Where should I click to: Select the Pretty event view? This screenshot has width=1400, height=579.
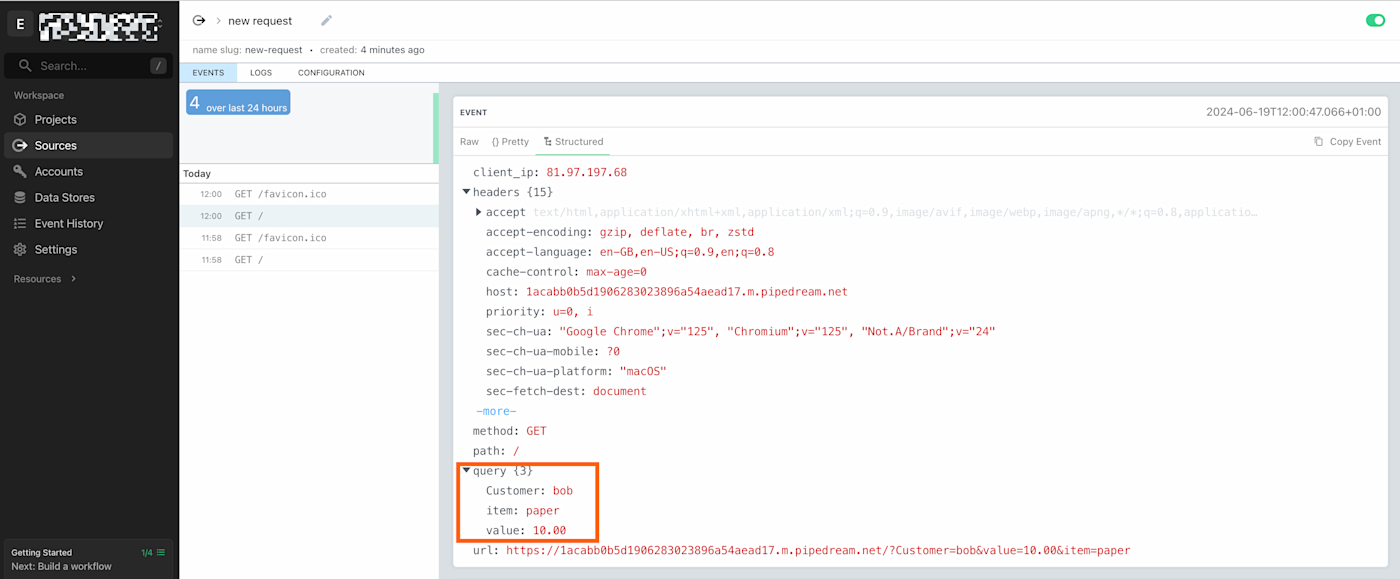pos(510,142)
